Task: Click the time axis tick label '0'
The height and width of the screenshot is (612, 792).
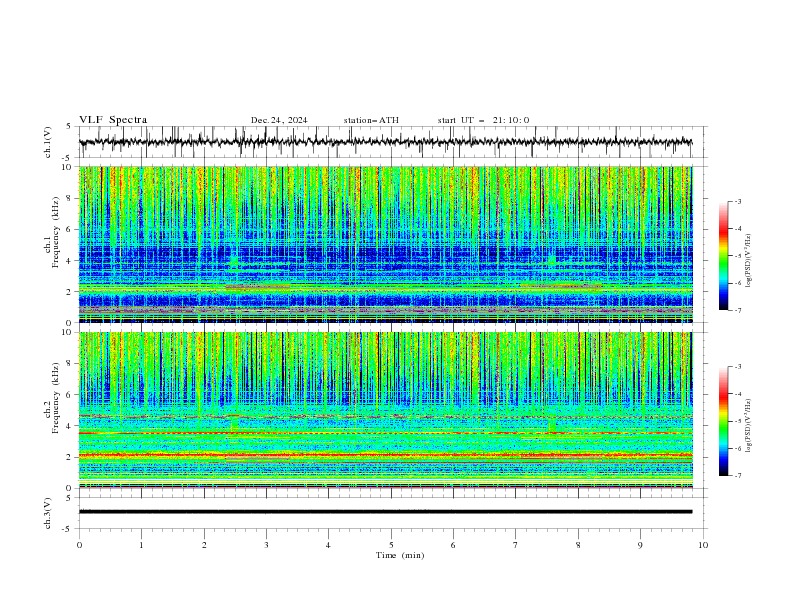Action: (x=79, y=545)
